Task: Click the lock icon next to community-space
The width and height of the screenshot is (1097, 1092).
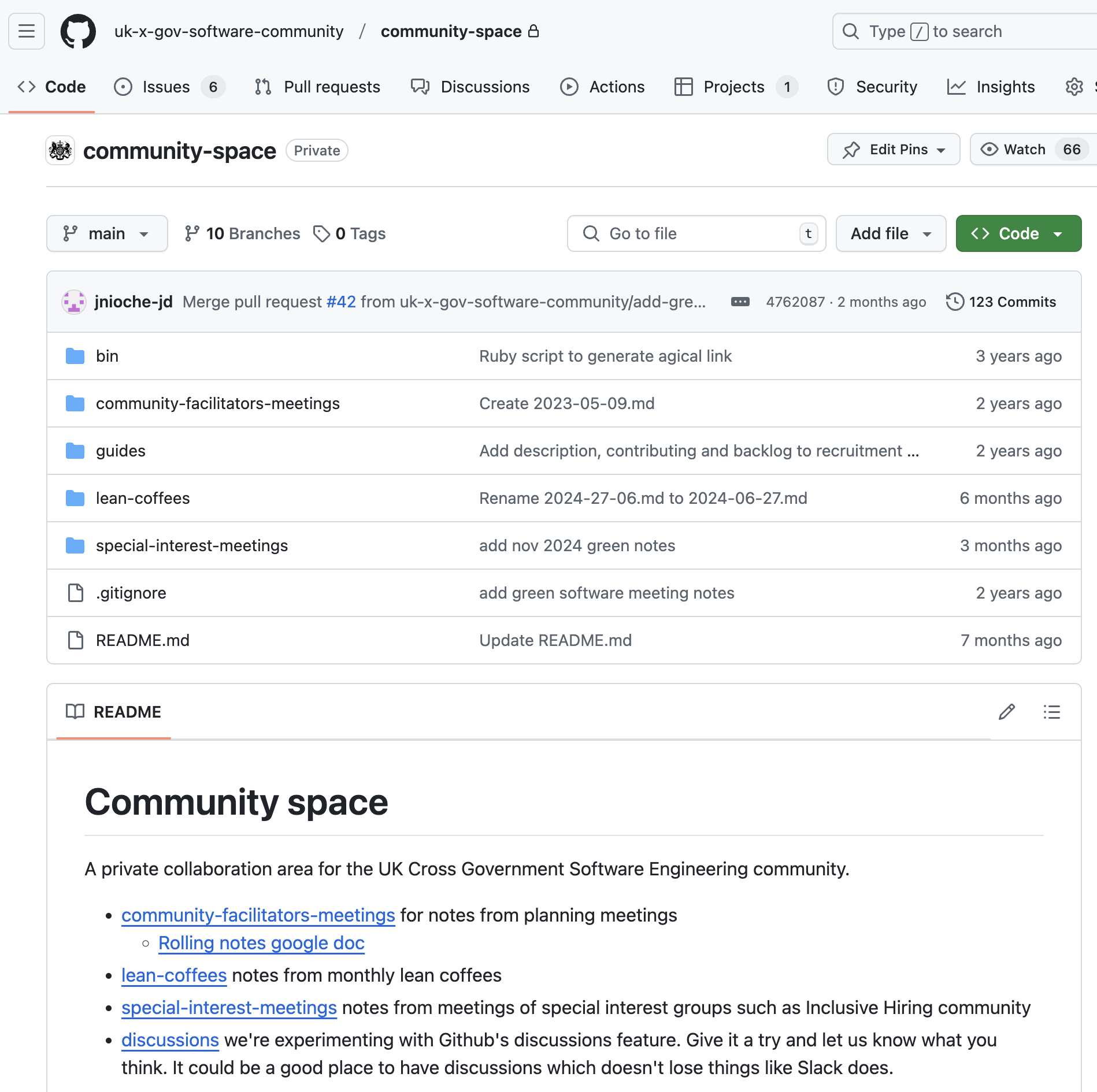Action: [x=534, y=31]
